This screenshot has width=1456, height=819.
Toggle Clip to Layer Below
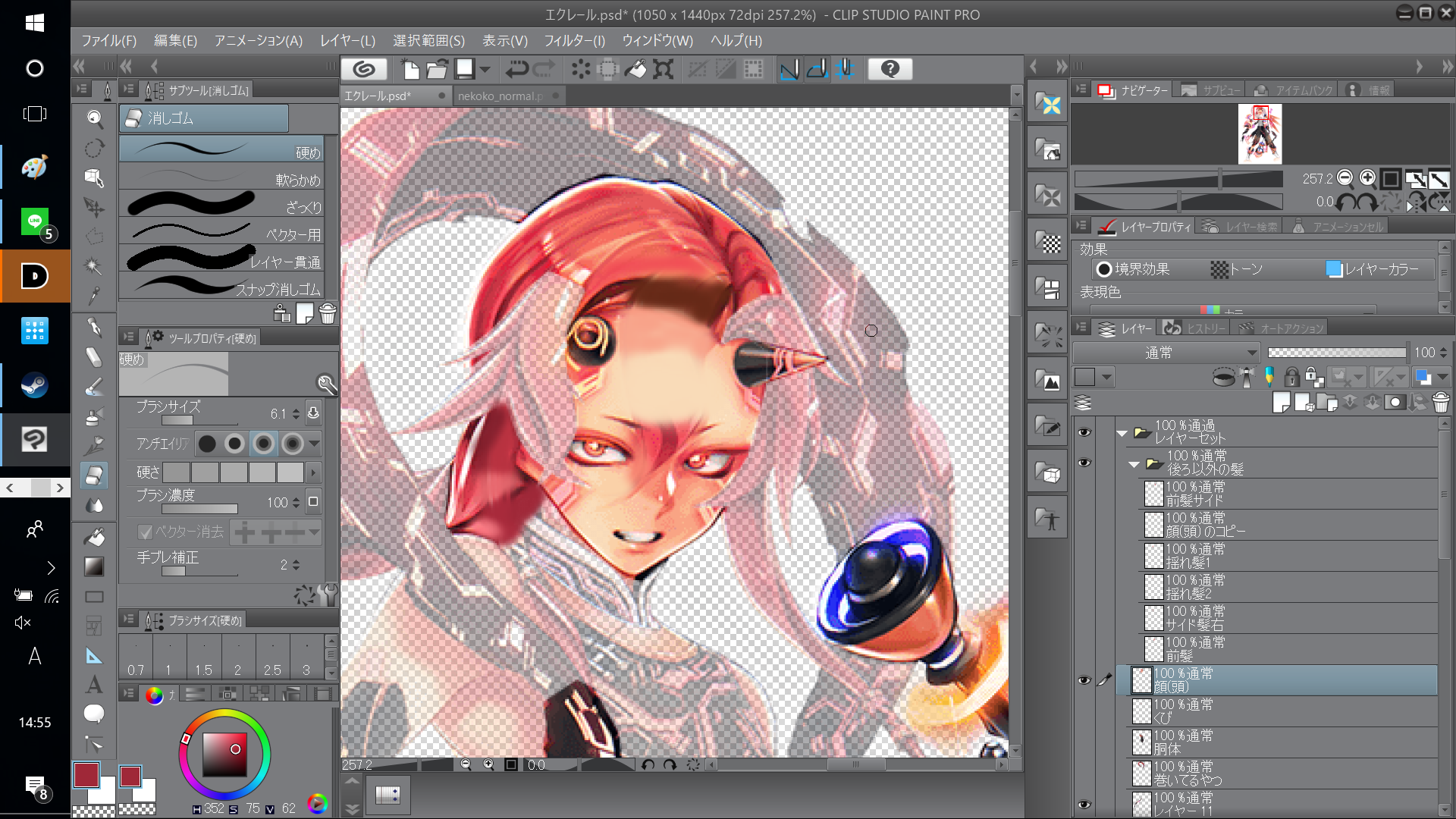(x=1222, y=377)
